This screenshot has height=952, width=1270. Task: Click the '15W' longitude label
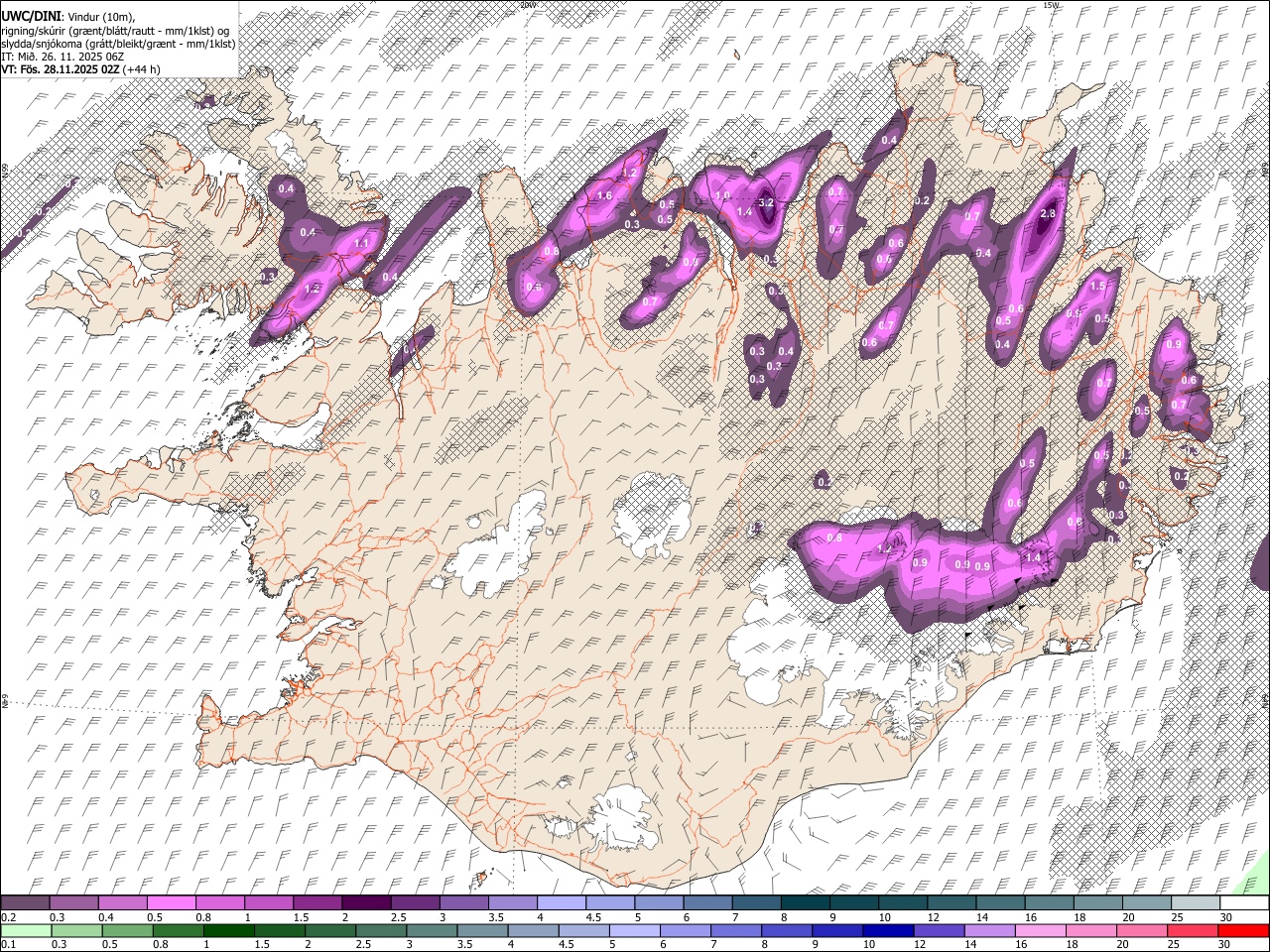(1052, 5)
